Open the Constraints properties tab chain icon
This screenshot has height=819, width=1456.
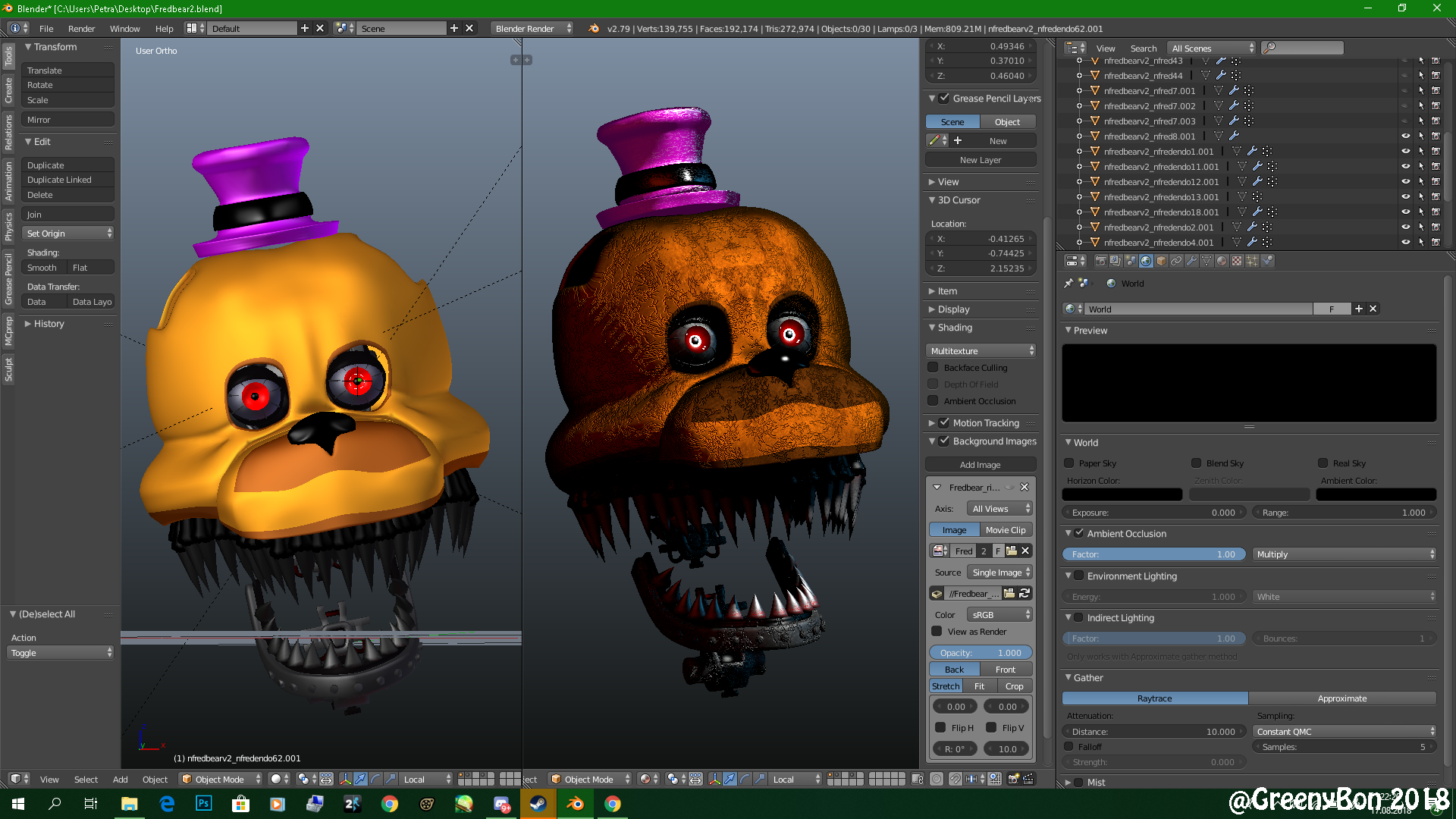click(x=1176, y=261)
